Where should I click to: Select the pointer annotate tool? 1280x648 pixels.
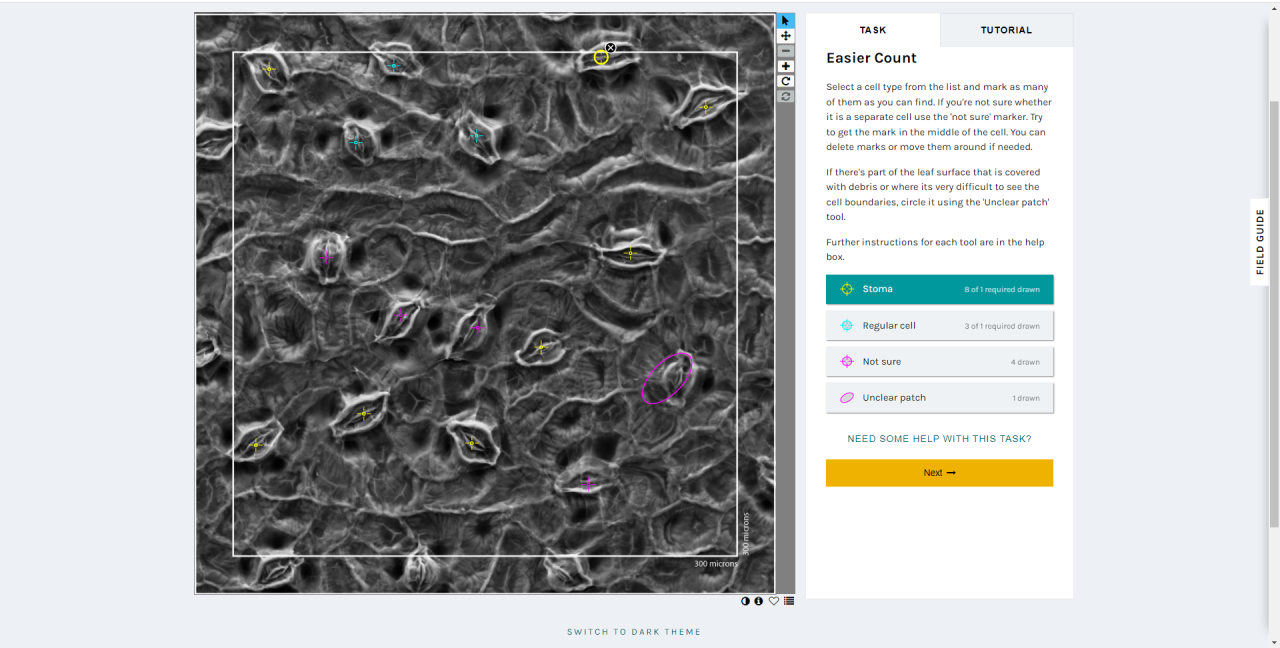tap(786, 21)
